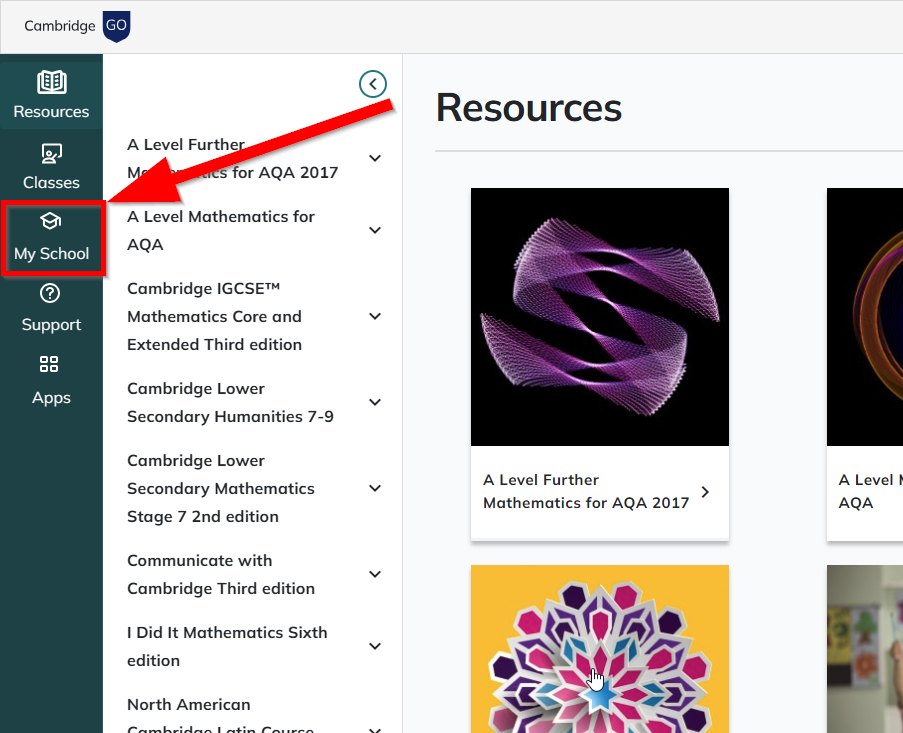Image resolution: width=903 pixels, height=733 pixels.
Task: Expand A Level Further Mathematics for AQA 2017
Action: tap(375, 158)
